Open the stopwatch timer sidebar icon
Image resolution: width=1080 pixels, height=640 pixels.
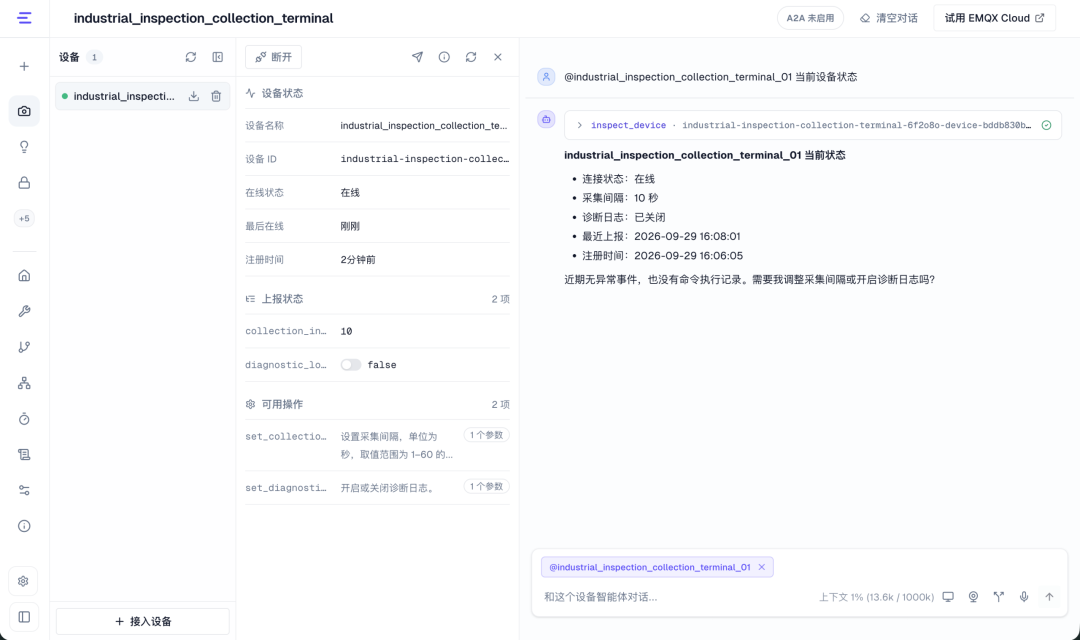click(x=24, y=419)
